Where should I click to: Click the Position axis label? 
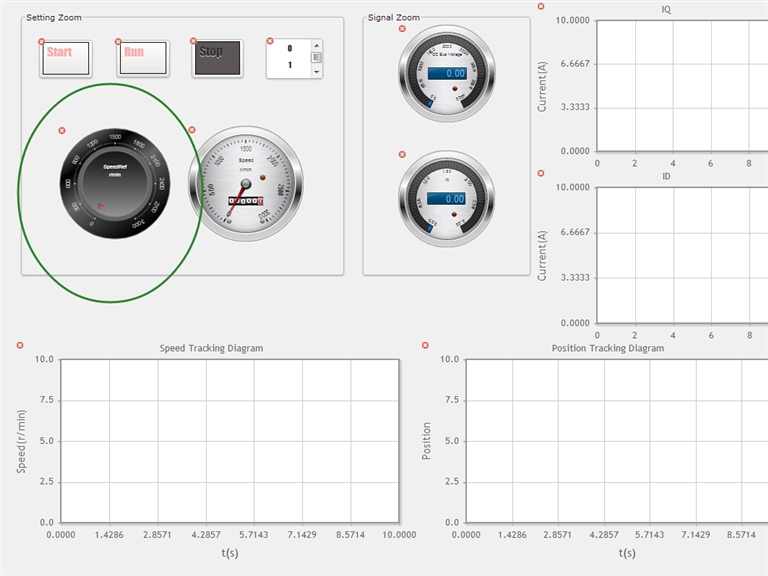tap(426, 441)
